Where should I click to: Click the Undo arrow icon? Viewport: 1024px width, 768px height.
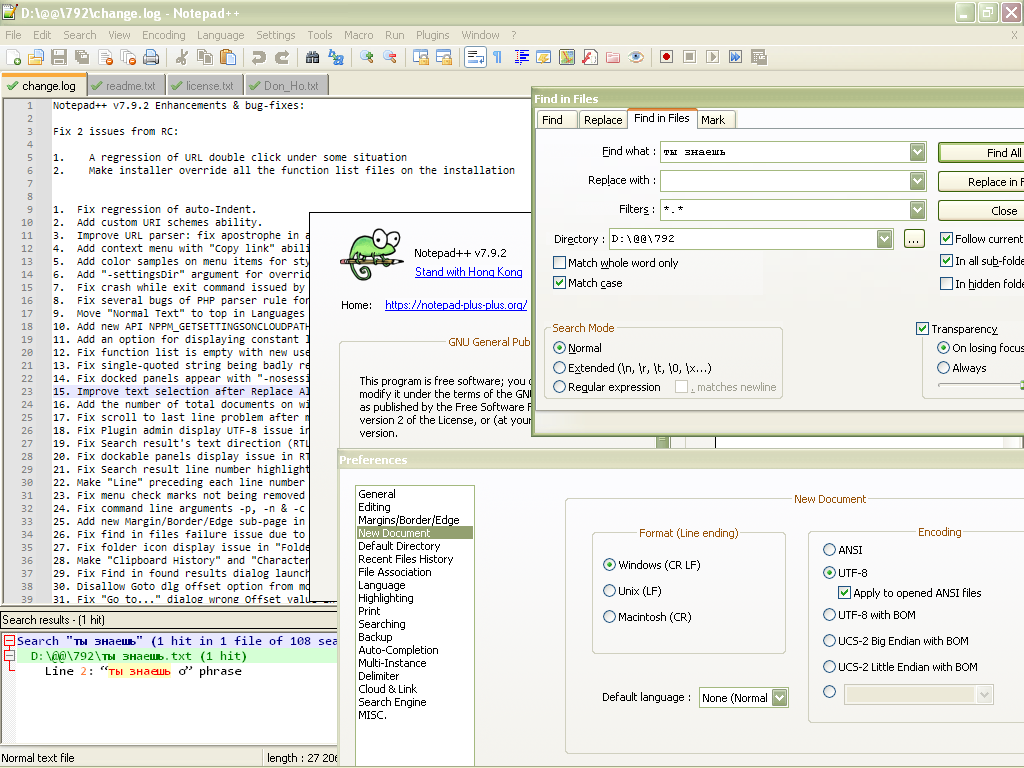[259, 57]
